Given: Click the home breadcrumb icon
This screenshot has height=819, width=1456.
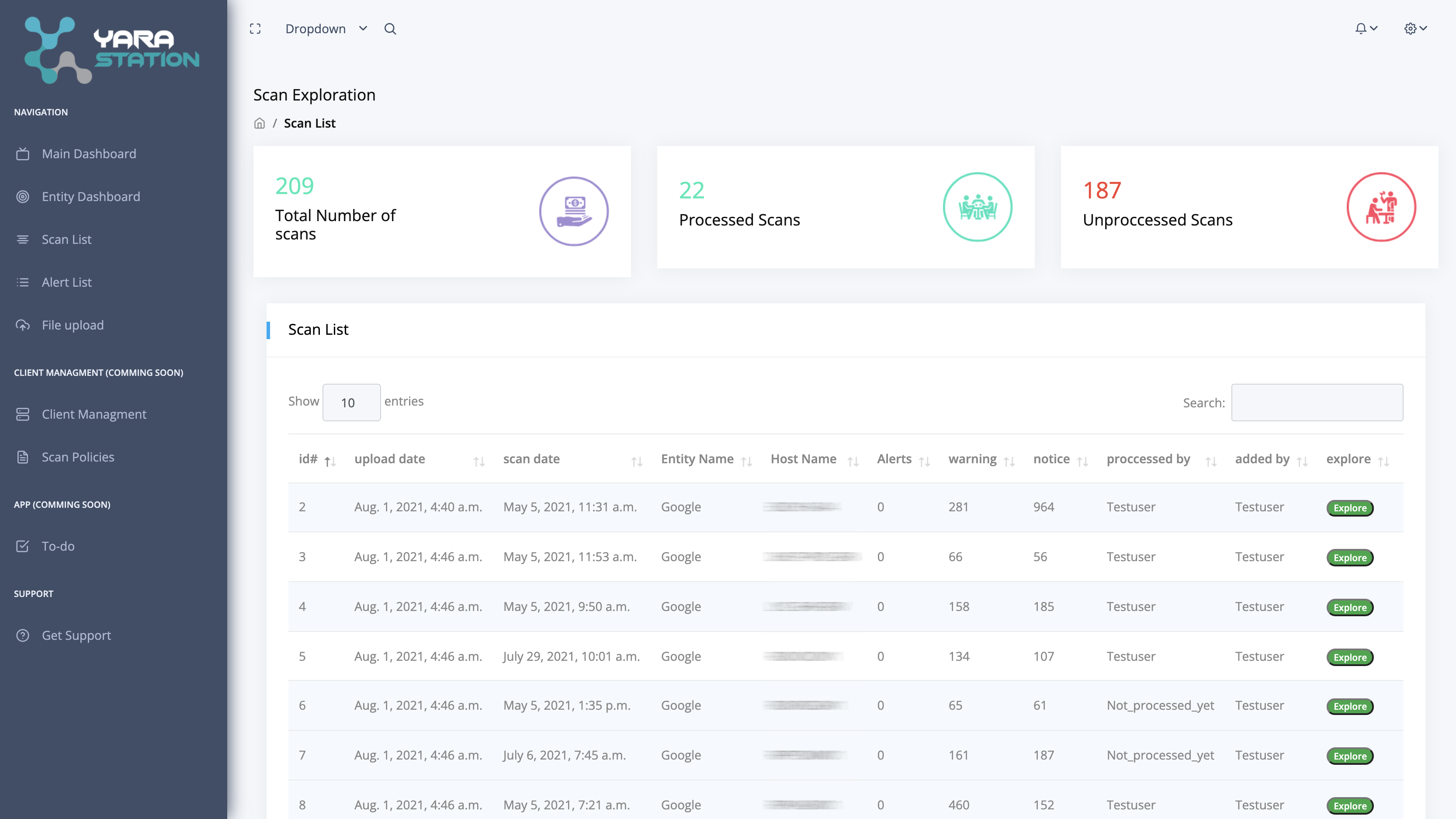Looking at the screenshot, I should tap(260, 123).
